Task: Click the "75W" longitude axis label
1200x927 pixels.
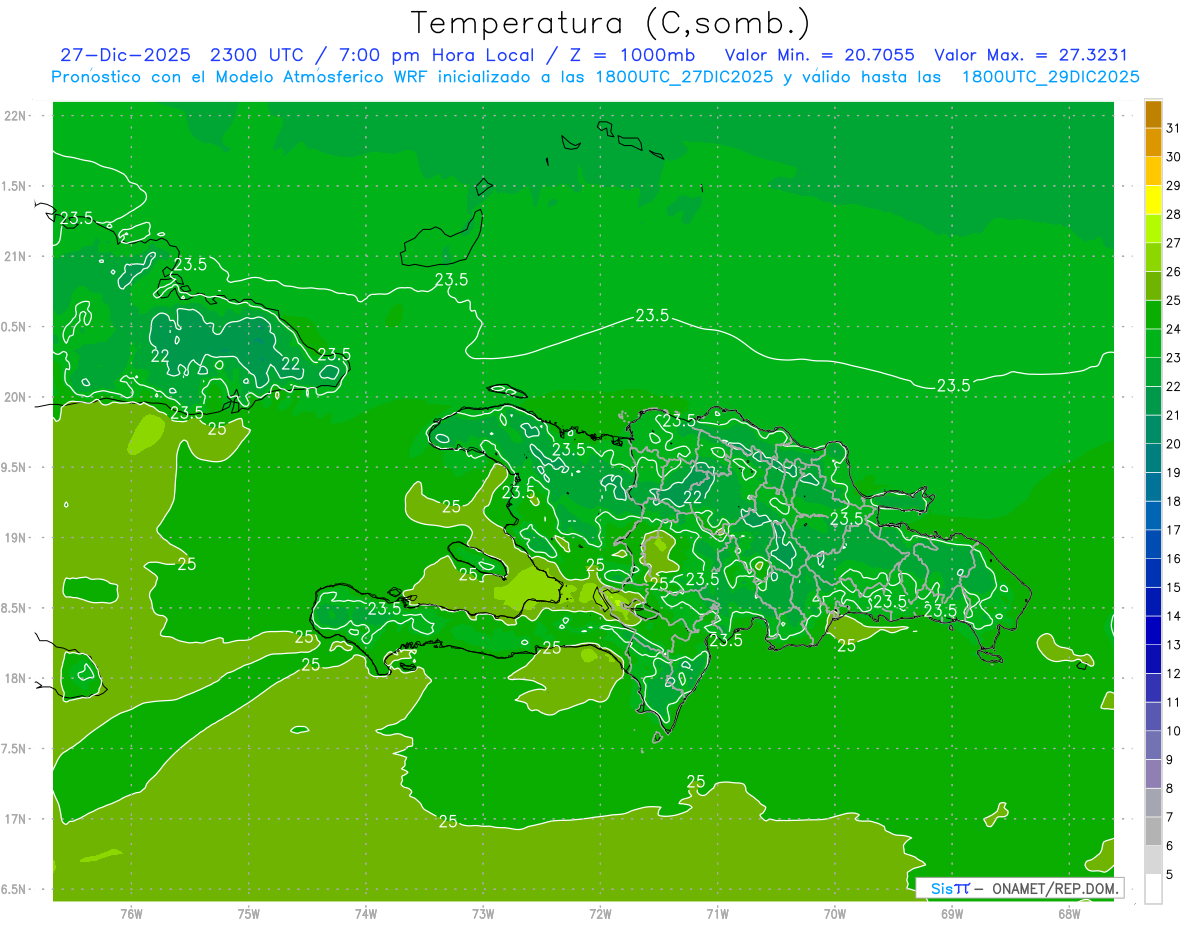Action: tap(249, 914)
